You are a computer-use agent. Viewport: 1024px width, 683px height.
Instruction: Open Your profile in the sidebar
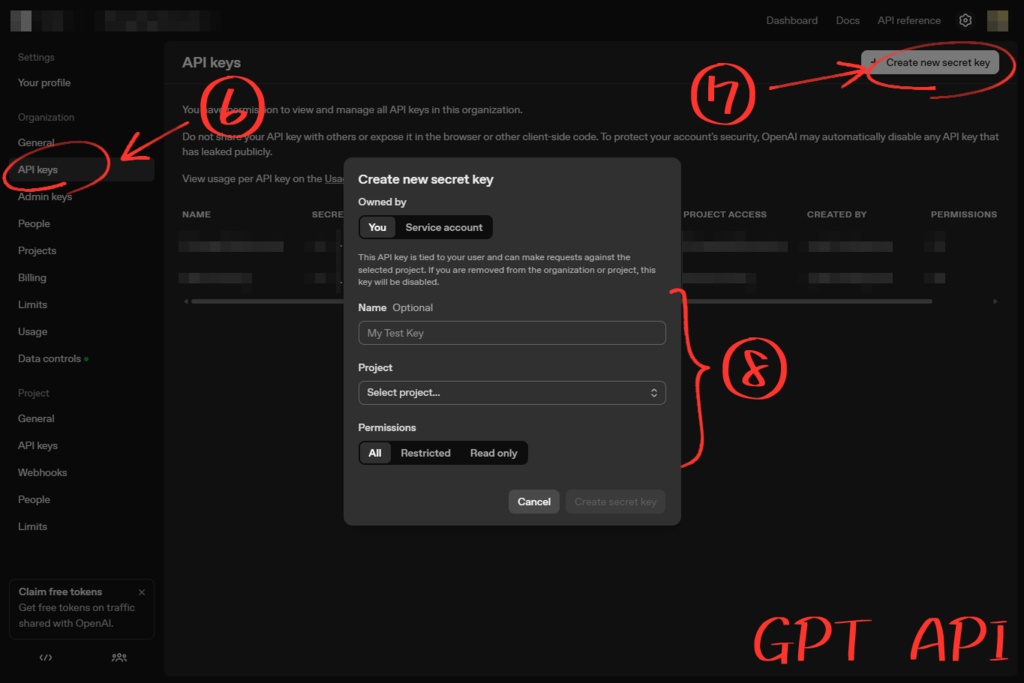point(43,82)
